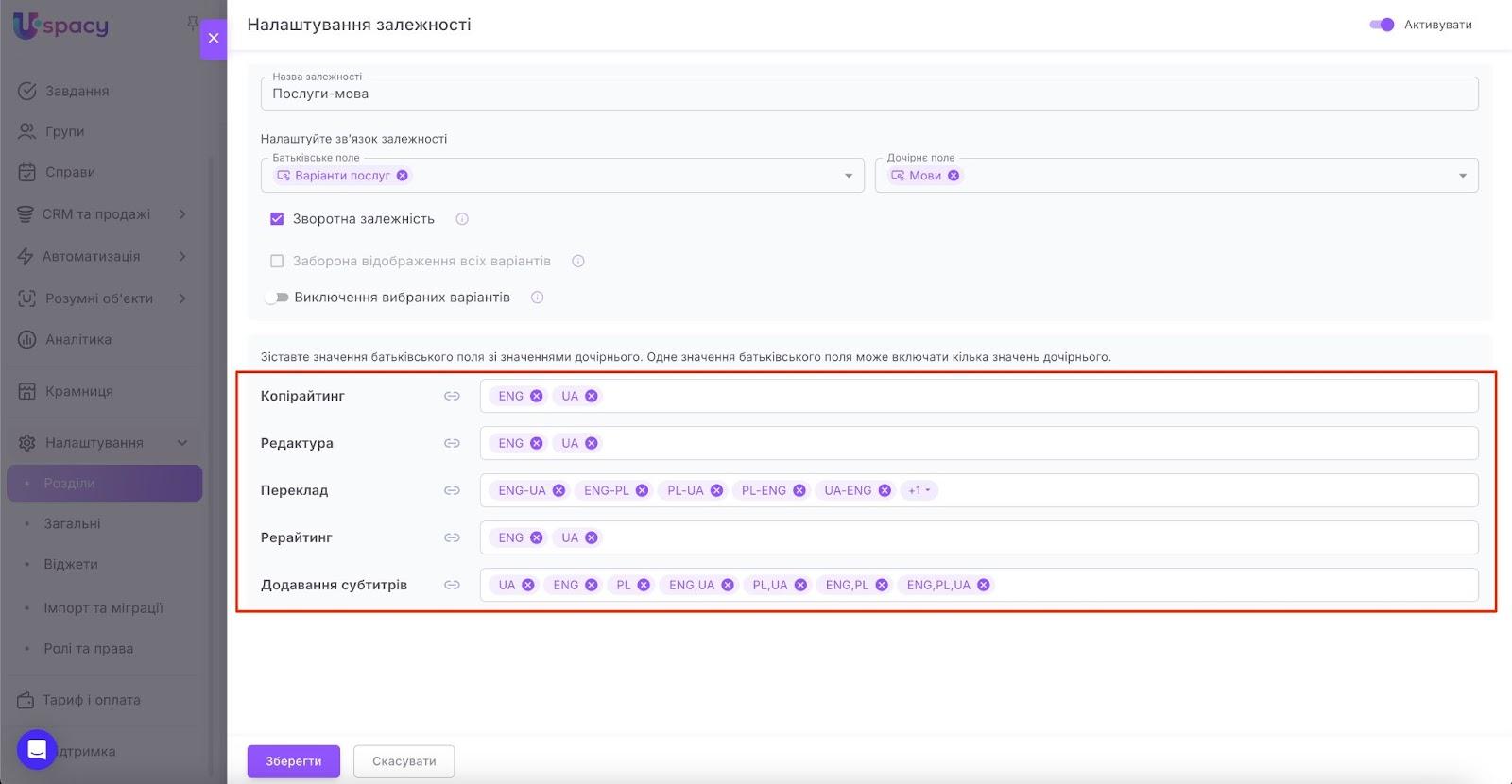1512x784 pixels.
Task: Show info about Заборона відображення всіх варіантів
Action: click(x=578, y=262)
